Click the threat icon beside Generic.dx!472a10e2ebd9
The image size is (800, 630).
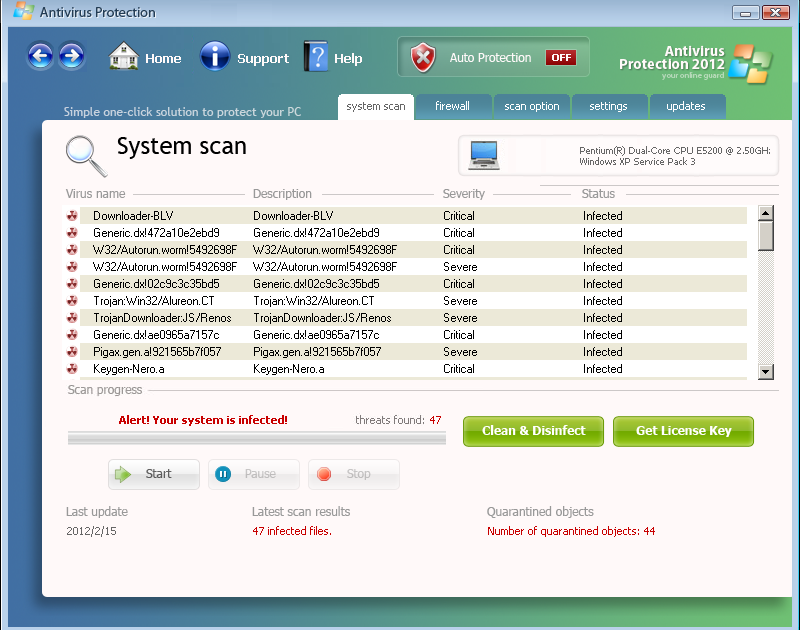click(72, 233)
